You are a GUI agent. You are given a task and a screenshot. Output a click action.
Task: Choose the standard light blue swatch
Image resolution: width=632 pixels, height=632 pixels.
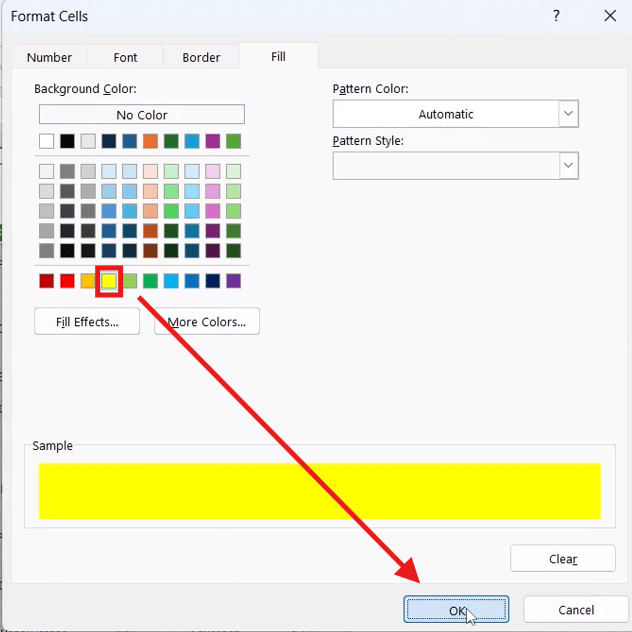click(x=171, y=281)
